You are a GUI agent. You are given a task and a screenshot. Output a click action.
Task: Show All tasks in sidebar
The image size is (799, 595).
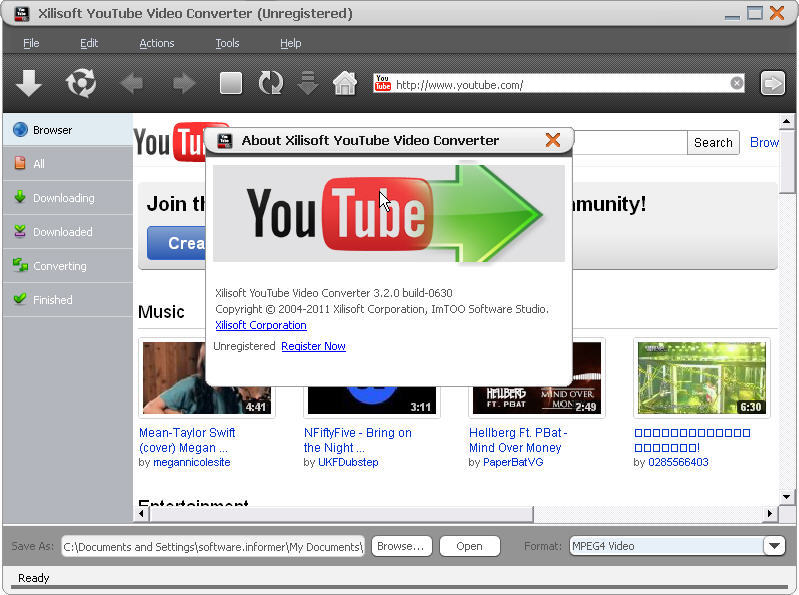click(68, 164)
